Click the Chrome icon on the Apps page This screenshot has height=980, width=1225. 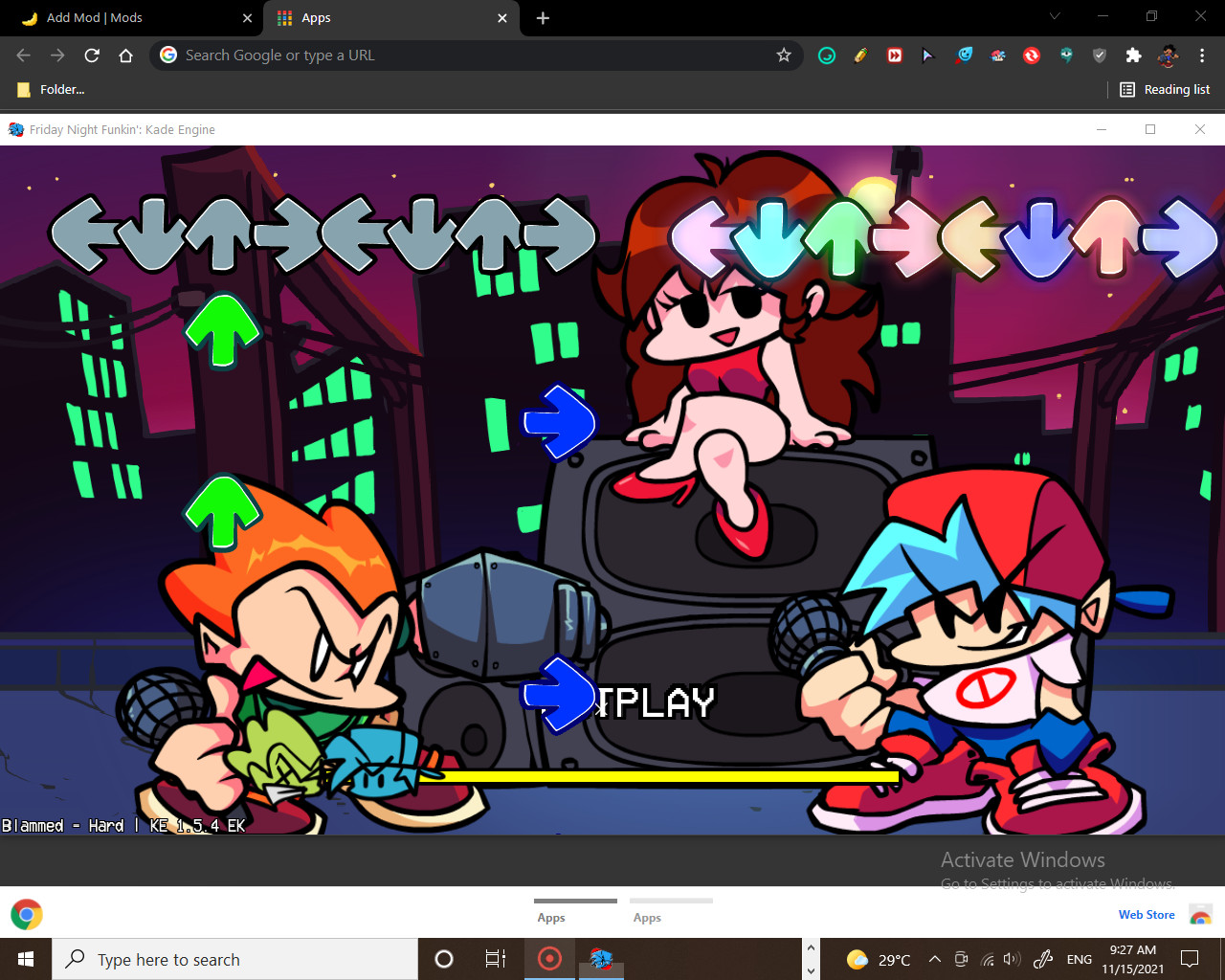27,915
